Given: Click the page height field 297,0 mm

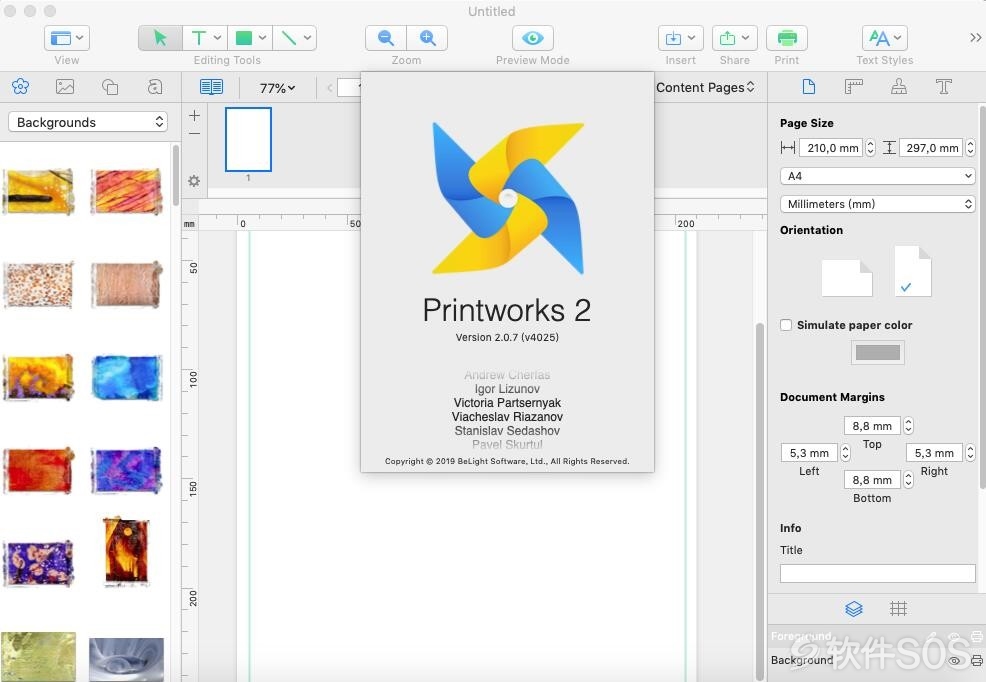Looking at the screenshot, I should pyautogui.click(x=932, y=148).
